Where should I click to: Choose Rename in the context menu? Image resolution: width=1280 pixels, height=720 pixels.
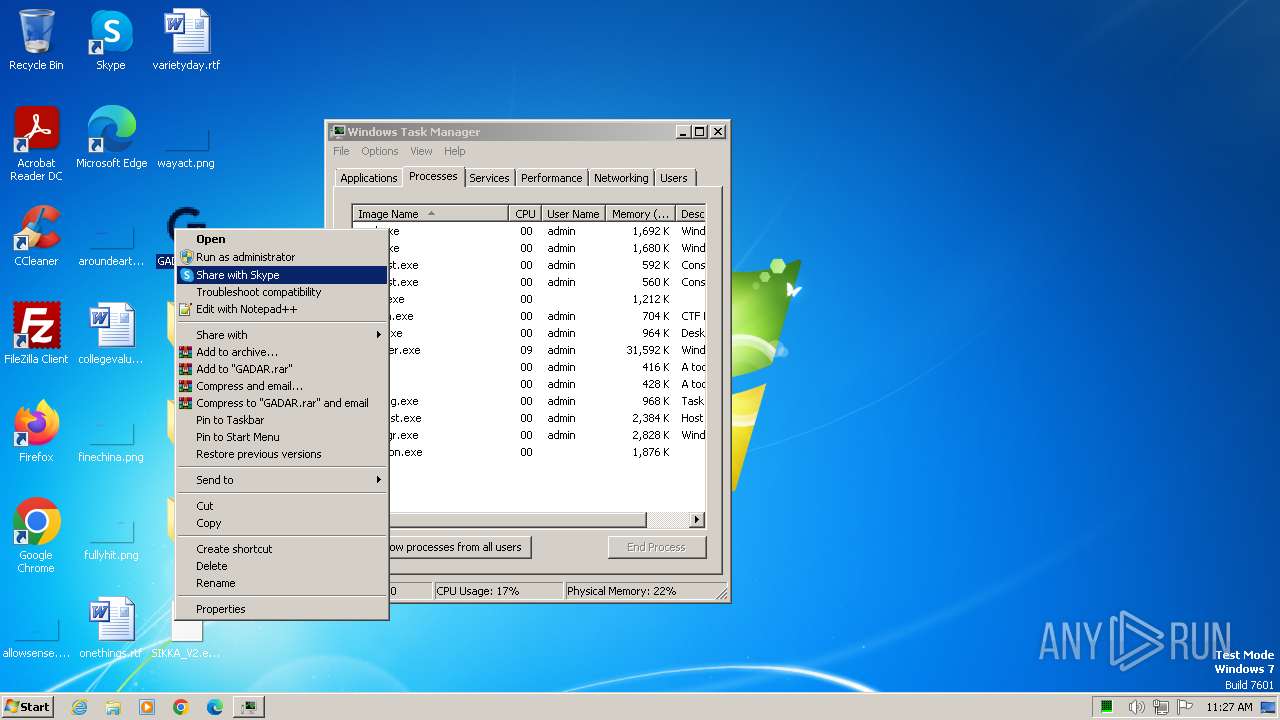(x=282, y=583)
